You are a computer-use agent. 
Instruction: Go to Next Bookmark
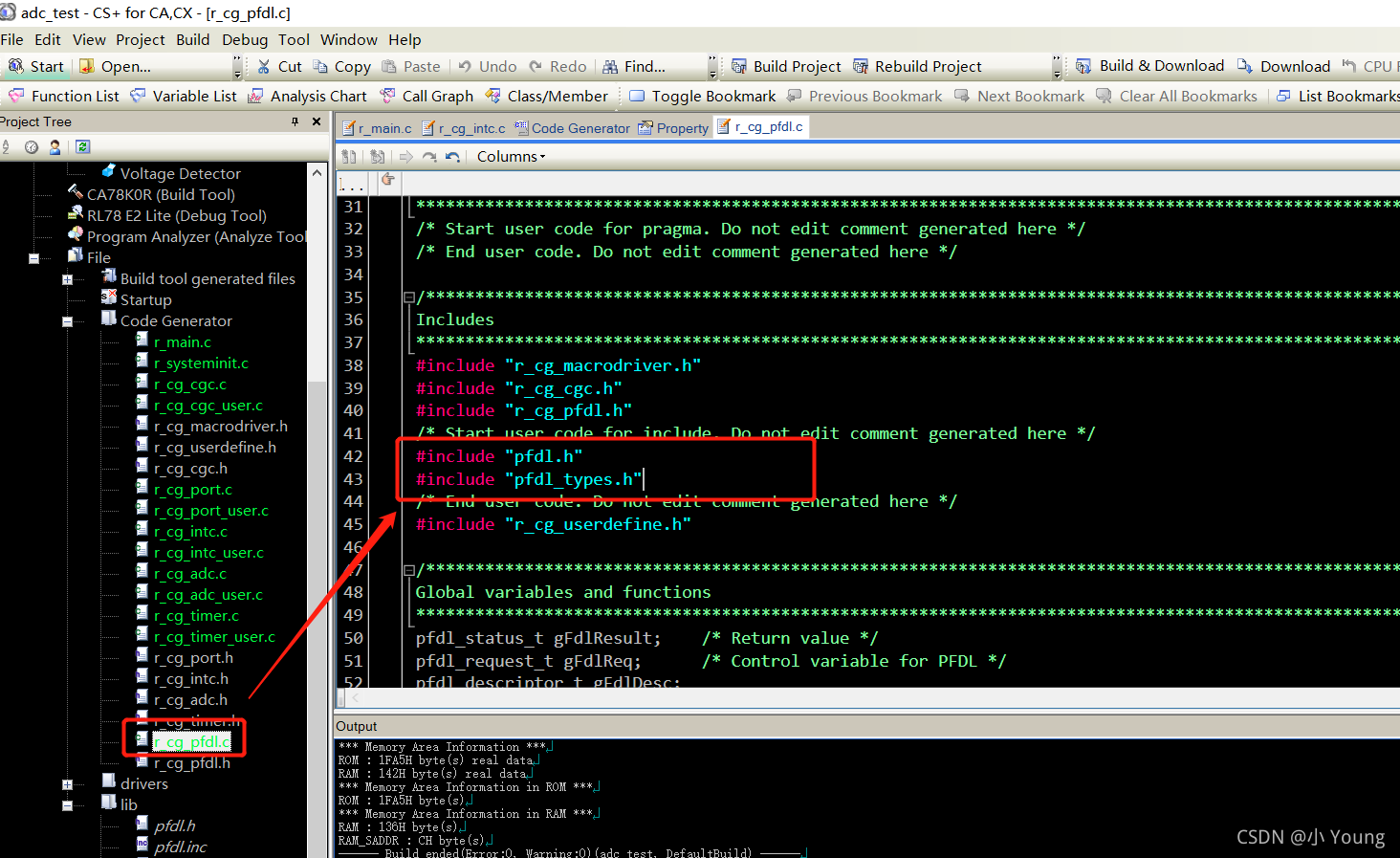(1019, 96)
